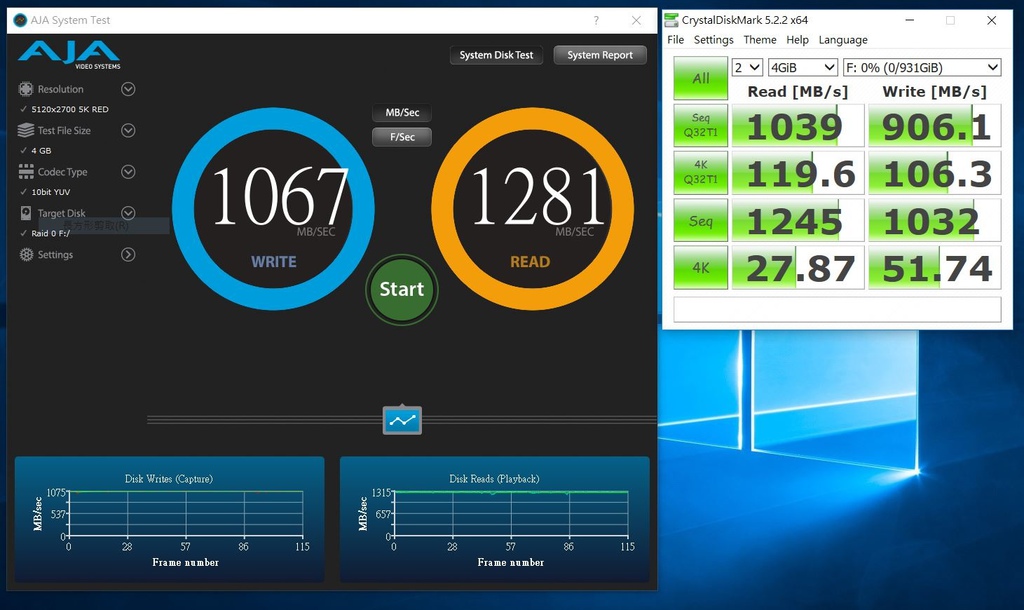Open the File menu in CrystalDiskMark
The image size is (1024, 610).
point(675,40)
